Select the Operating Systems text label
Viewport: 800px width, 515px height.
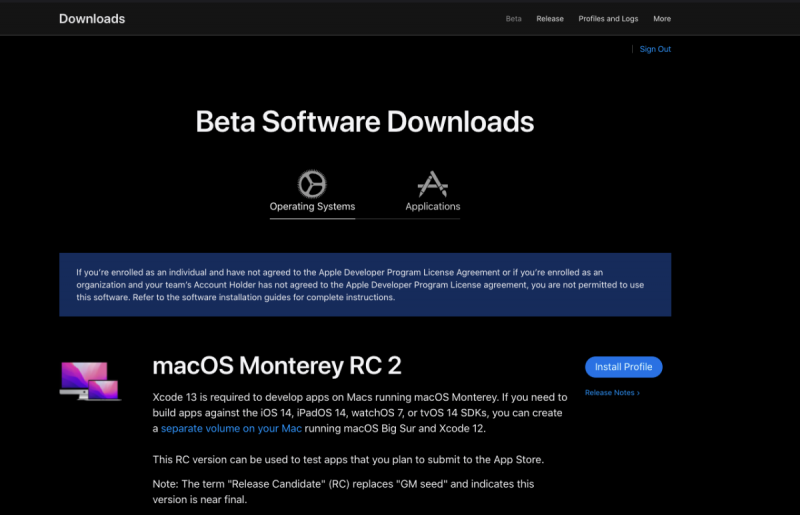click(x=312, y=207)
